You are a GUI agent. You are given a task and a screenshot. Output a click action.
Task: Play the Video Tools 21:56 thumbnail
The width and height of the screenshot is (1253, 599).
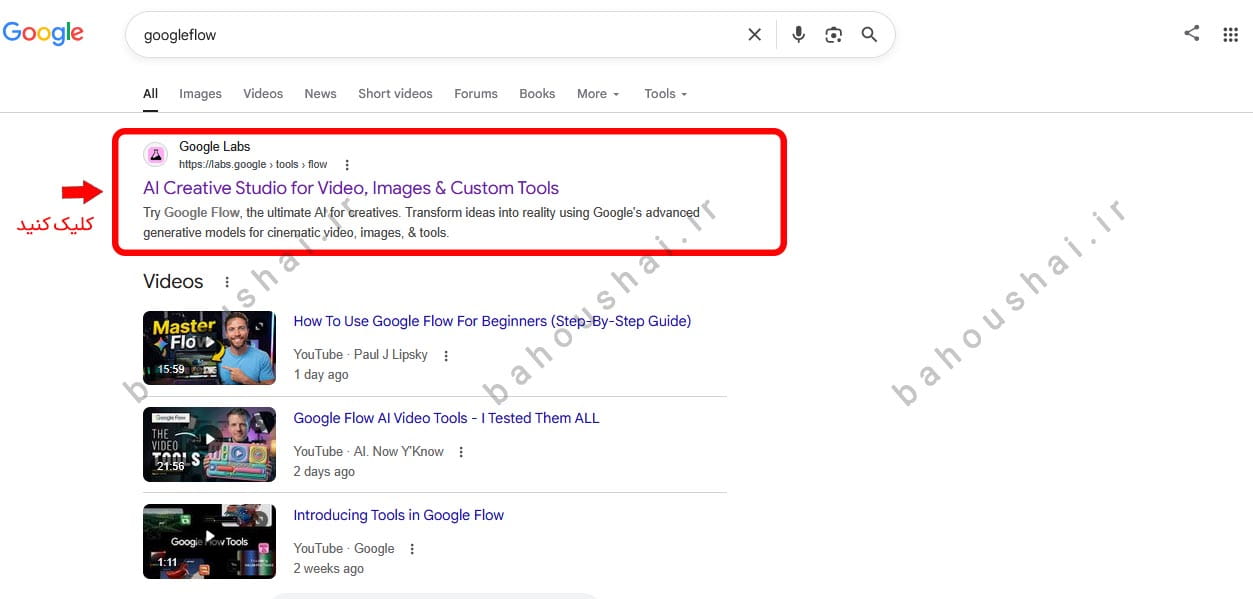pos(209,445)
